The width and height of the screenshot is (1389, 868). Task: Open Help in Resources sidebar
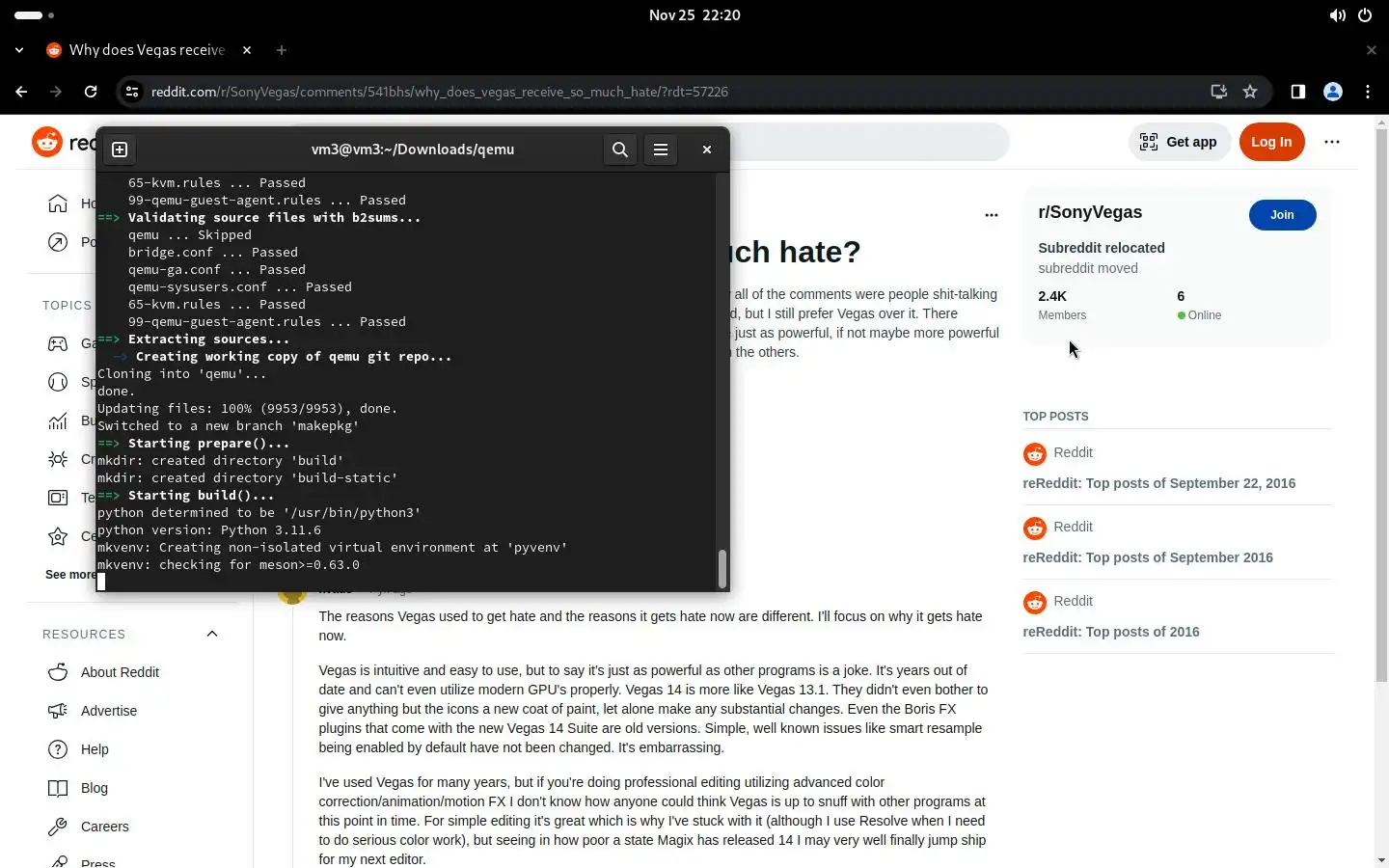point(95,749)
